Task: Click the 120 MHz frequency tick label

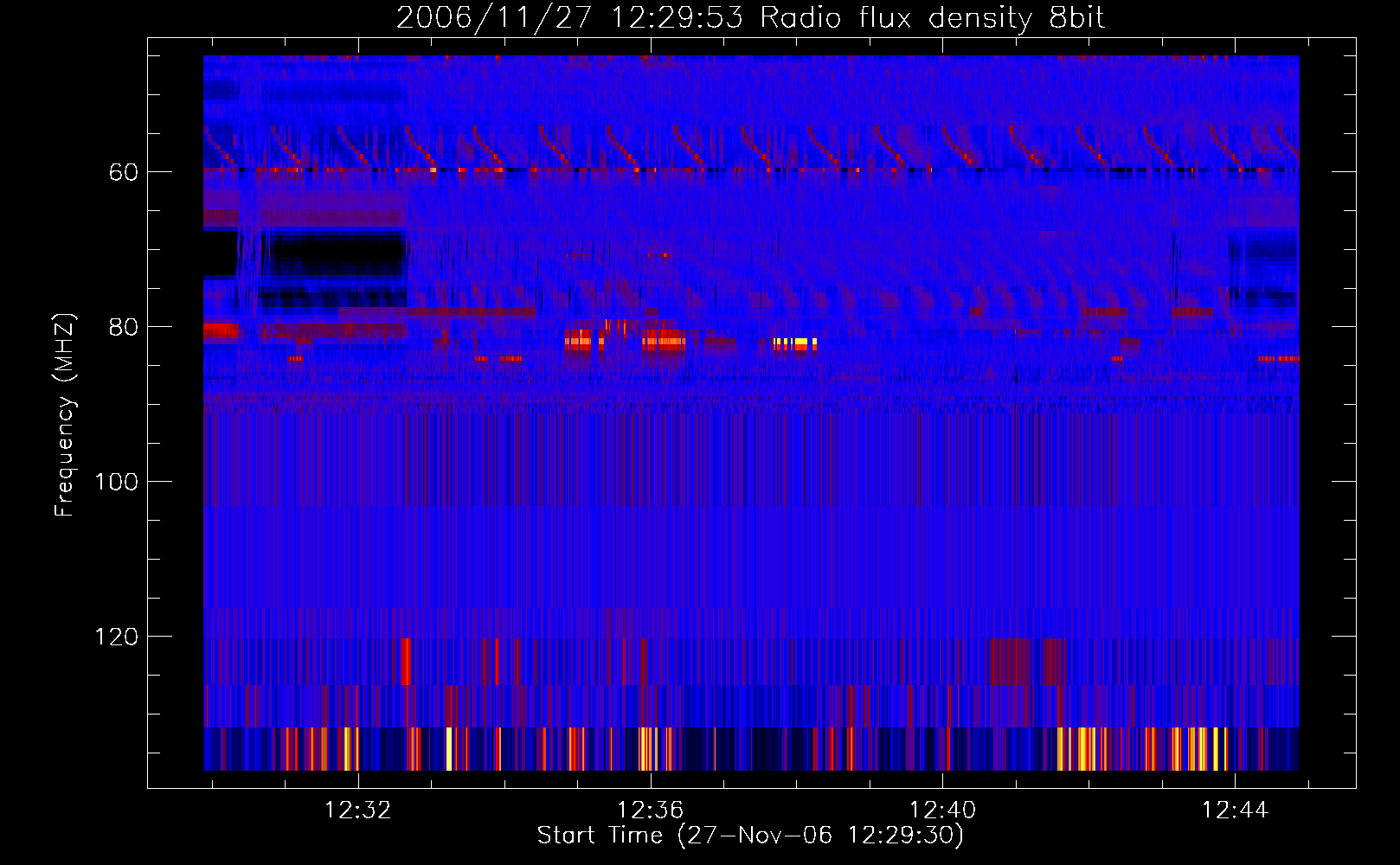Action: pyautogui.click(x=116, y=637)
